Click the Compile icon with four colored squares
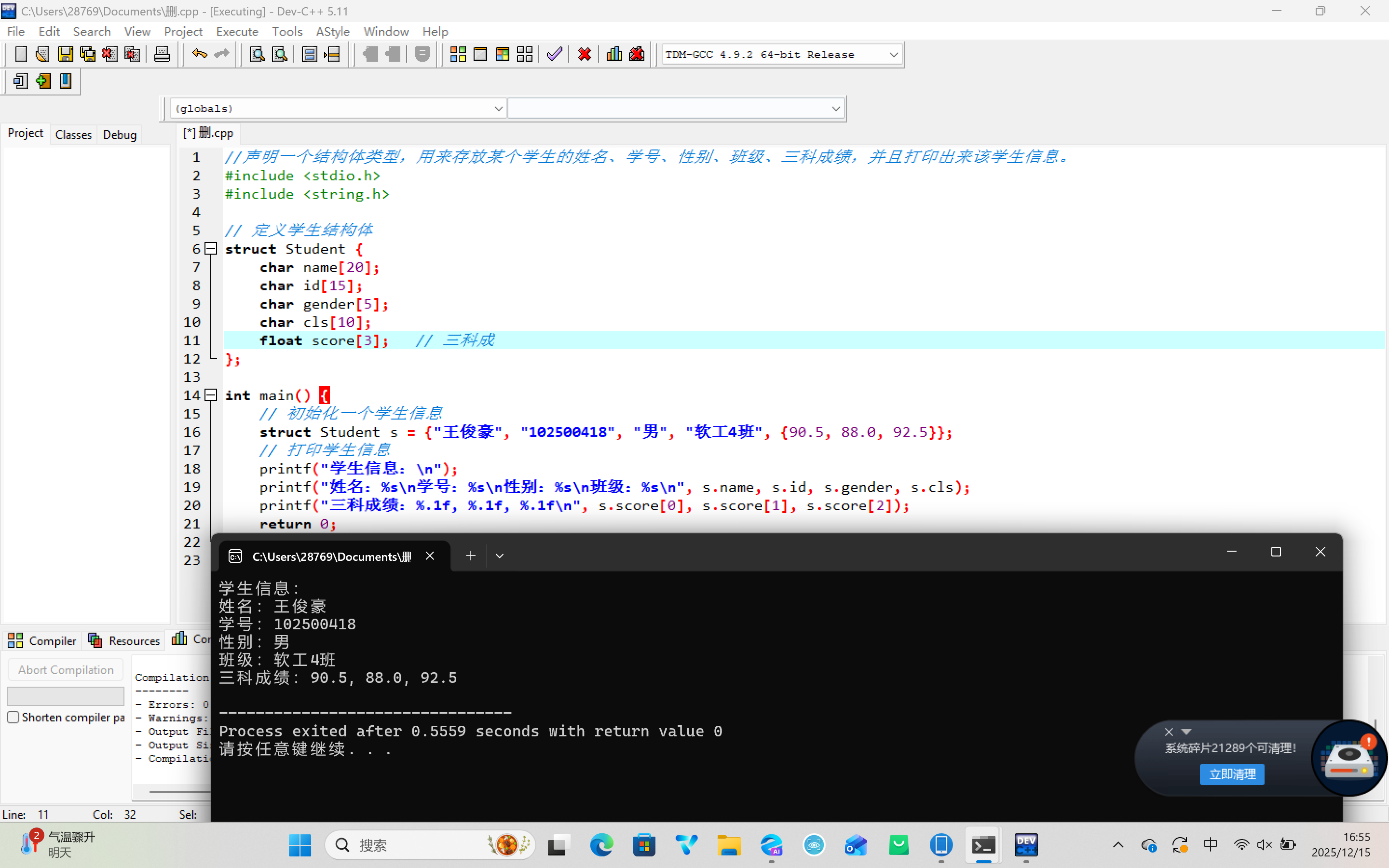Screen dimensions: 1389x868 pyautogui.click(x=457, y=54)
